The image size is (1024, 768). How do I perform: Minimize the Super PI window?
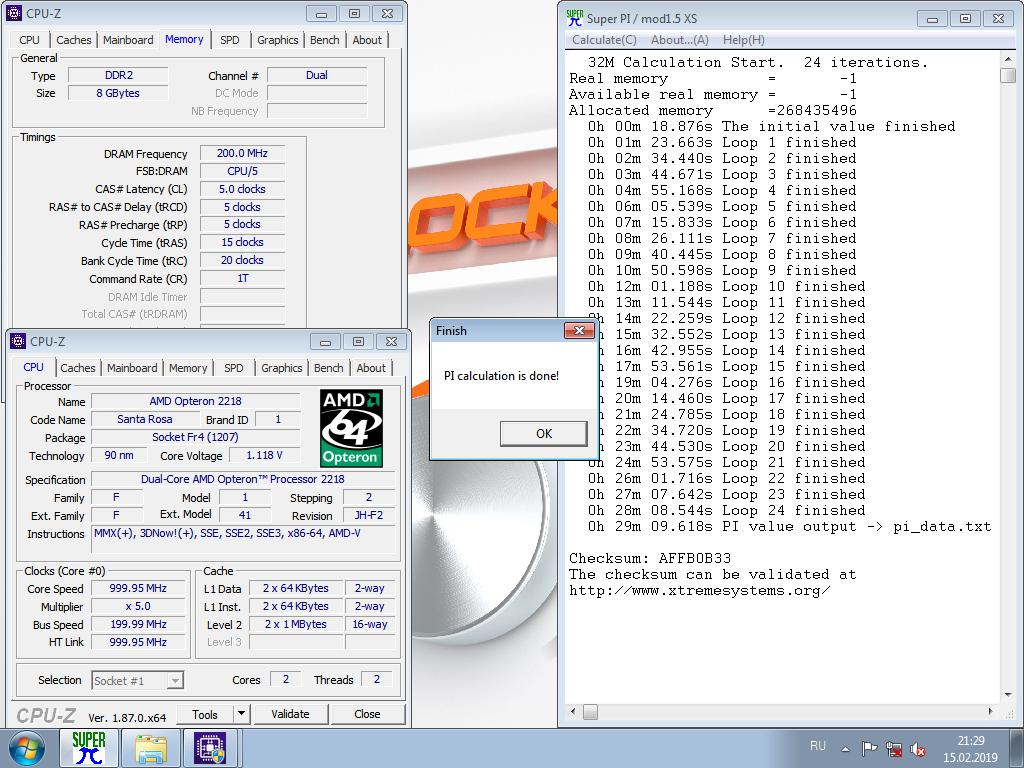pos(933,19)
